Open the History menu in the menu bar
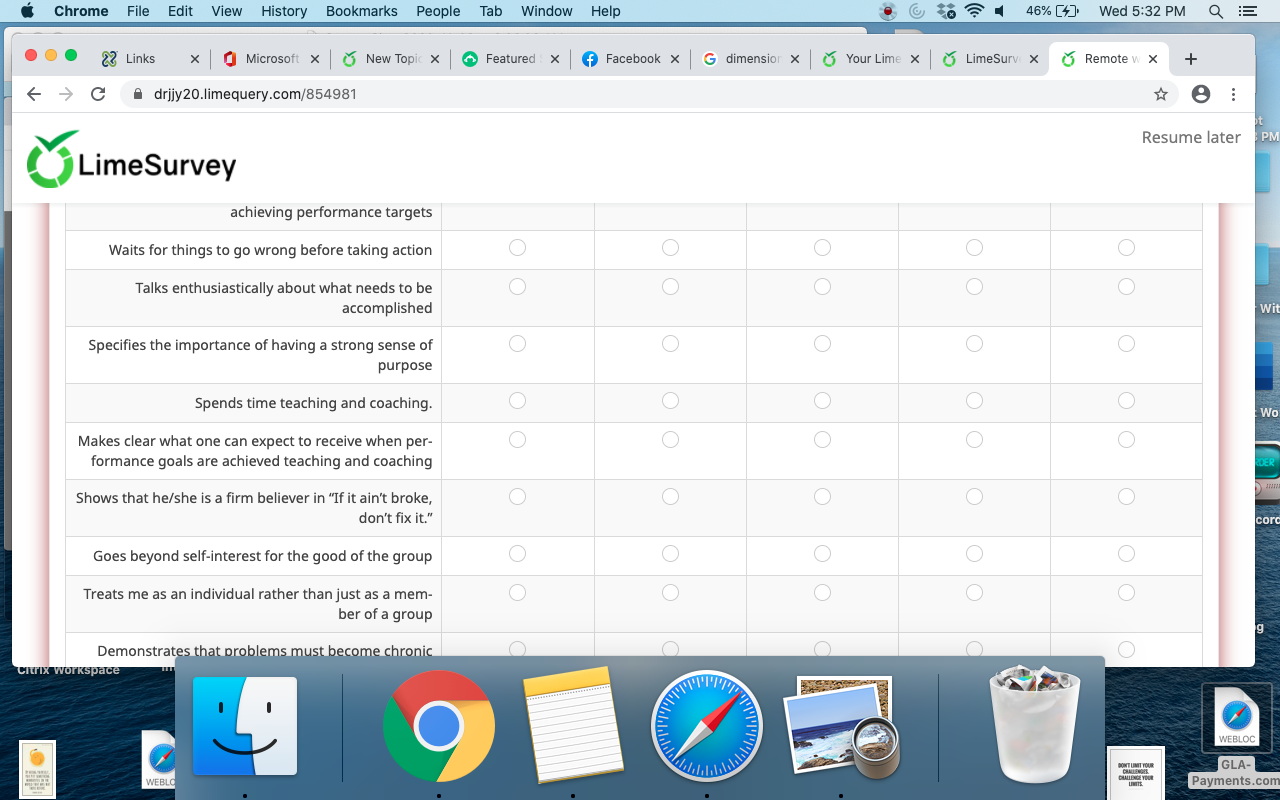Image resolution: width=1280 pixels, height=800 pixels. click(284, 11)
